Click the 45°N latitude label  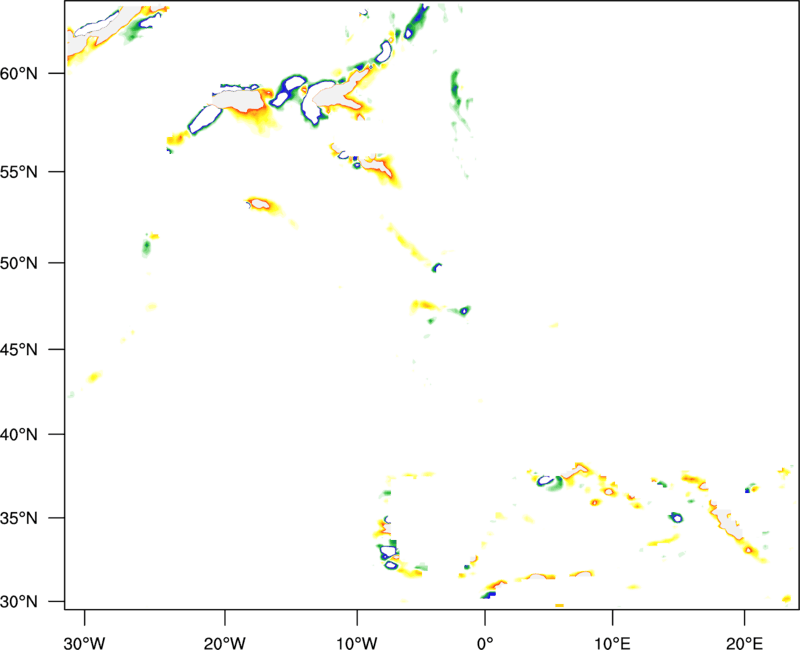[18, 350]
